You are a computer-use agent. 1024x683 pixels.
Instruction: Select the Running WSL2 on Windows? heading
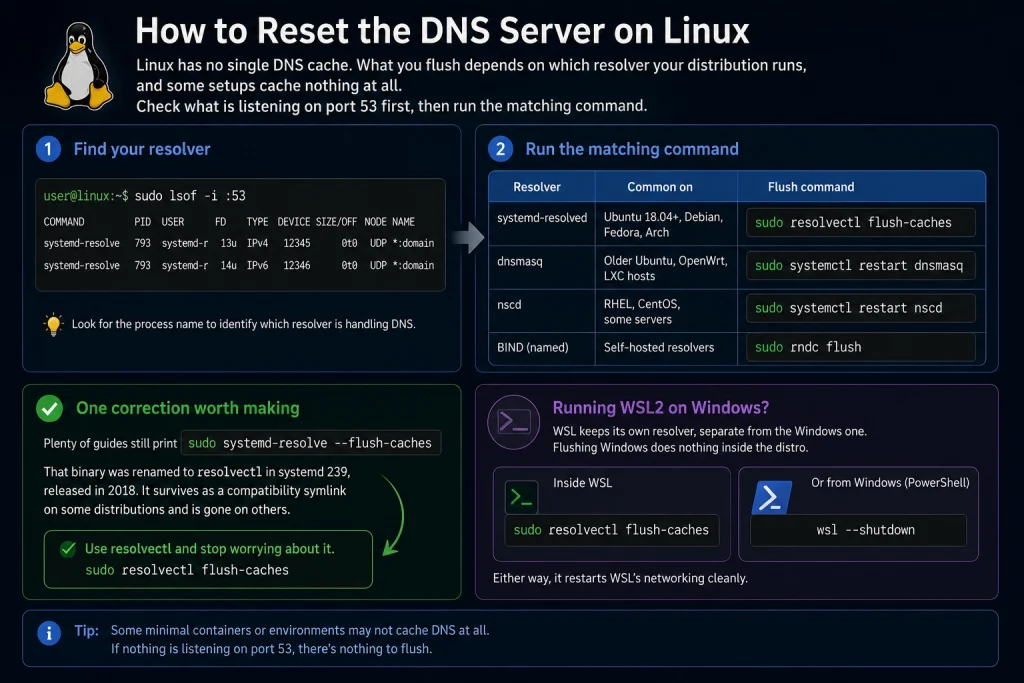661,407
